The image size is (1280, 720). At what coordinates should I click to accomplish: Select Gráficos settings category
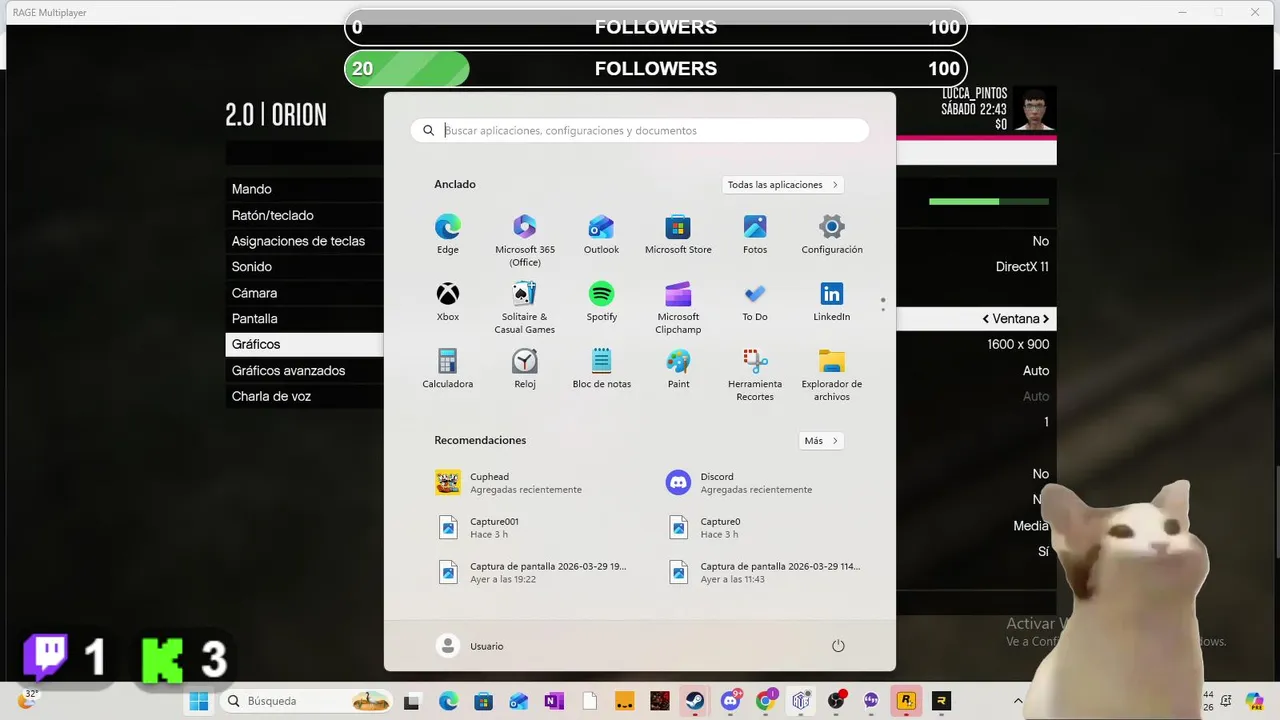(x=304, y=344)
